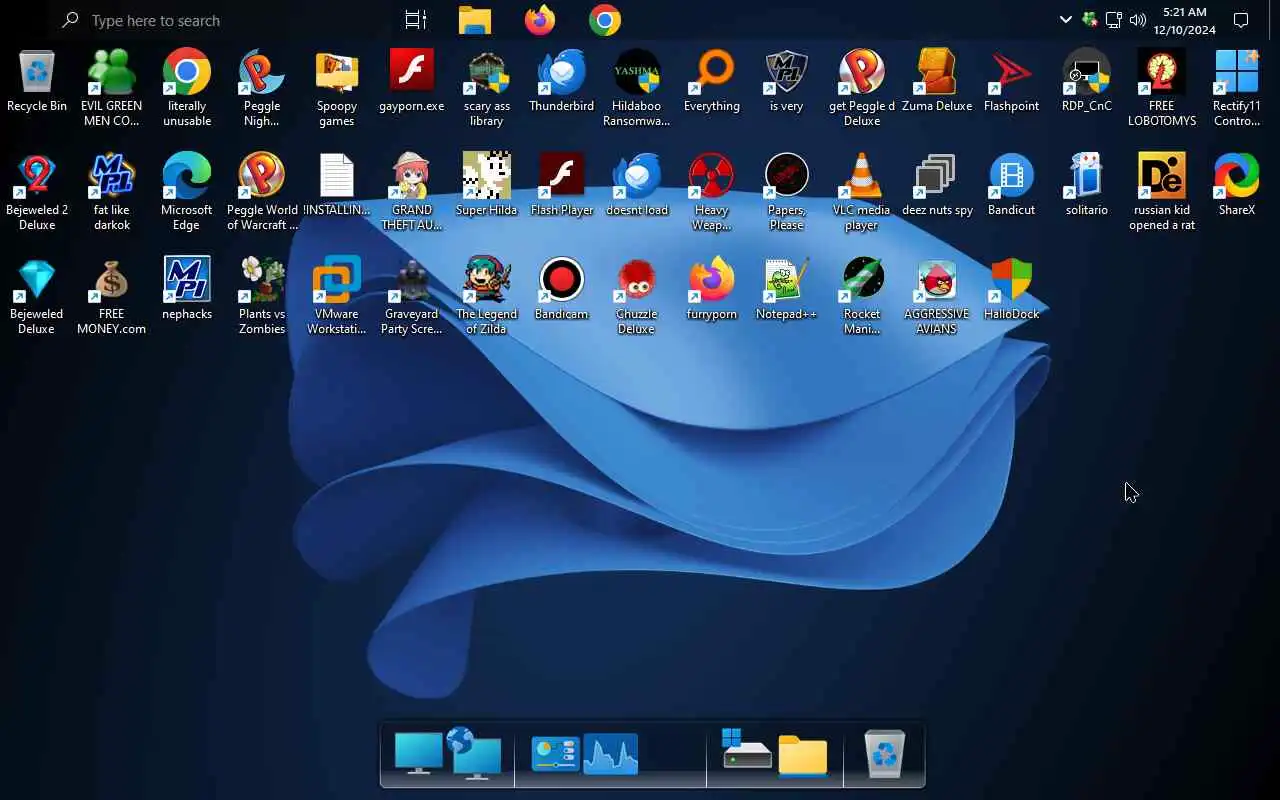The width and height of the screenshot is (1280, 800).
Task: Select the Rocket Mani... shortcut
Action: coord(862,296)
